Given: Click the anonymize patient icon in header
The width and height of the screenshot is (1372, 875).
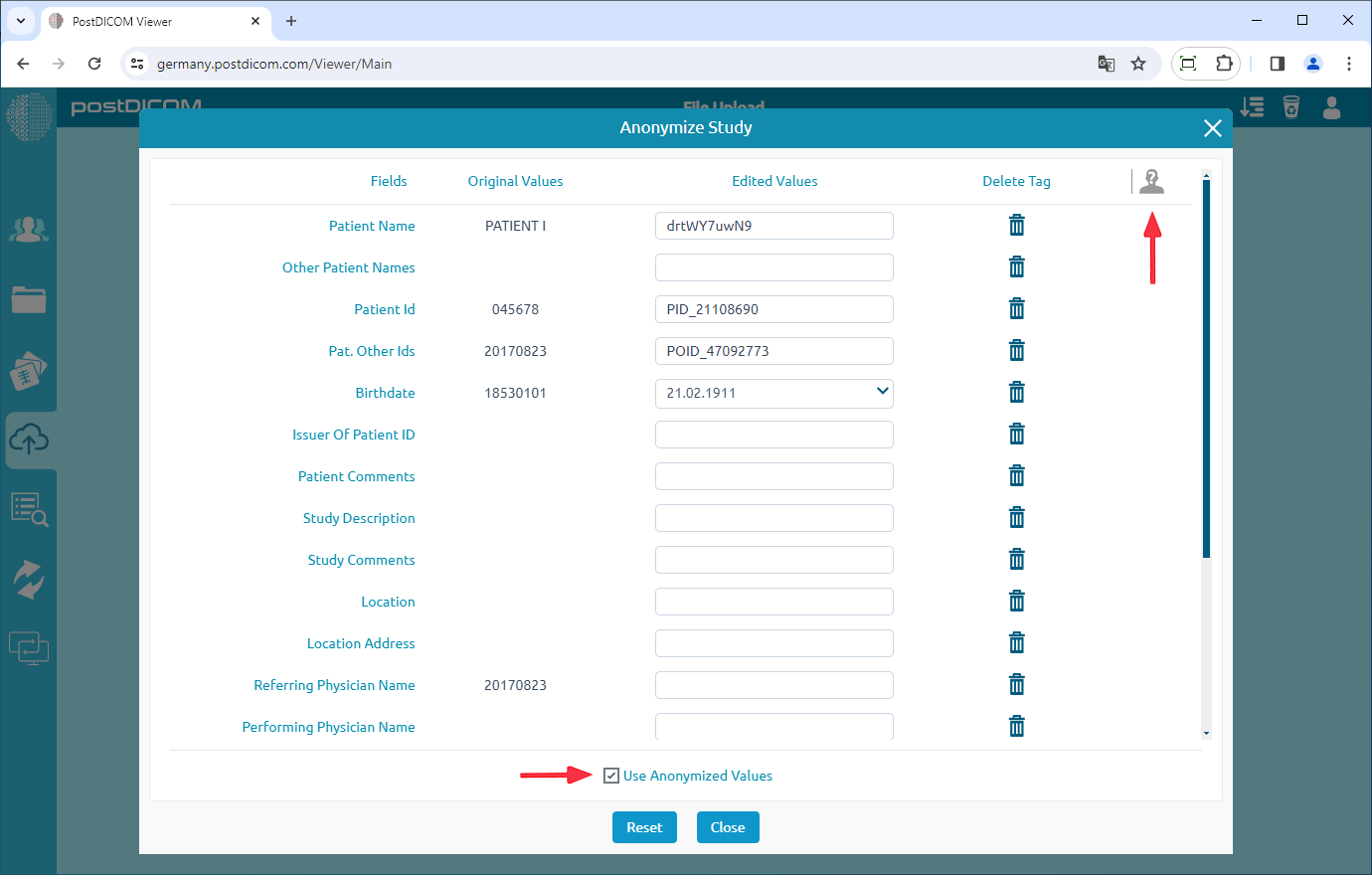Looking at the screenshot, I should (x=1151, y=181).
